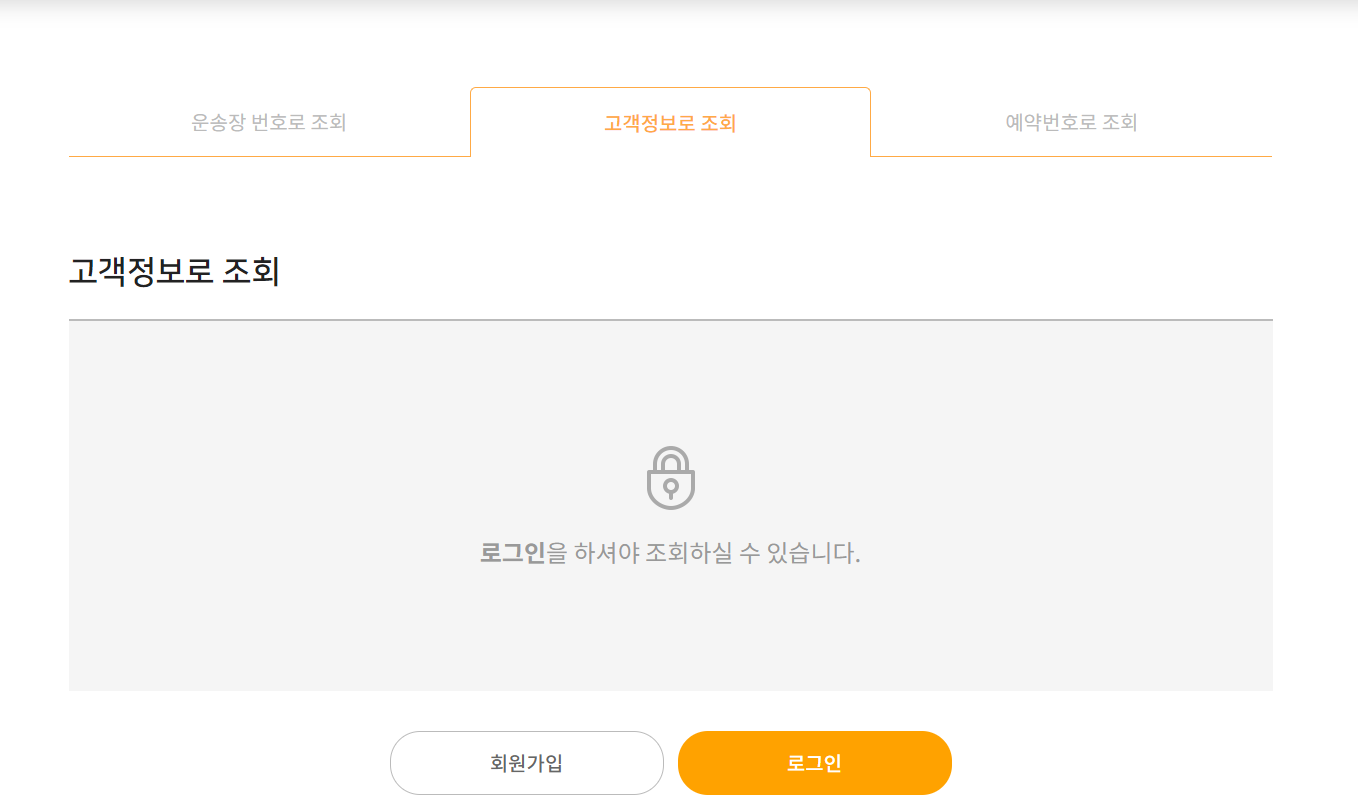Screen dimensions: 1358x809
Task: Sign up via the 회원가입 pill button
Action: pos(527,763)
